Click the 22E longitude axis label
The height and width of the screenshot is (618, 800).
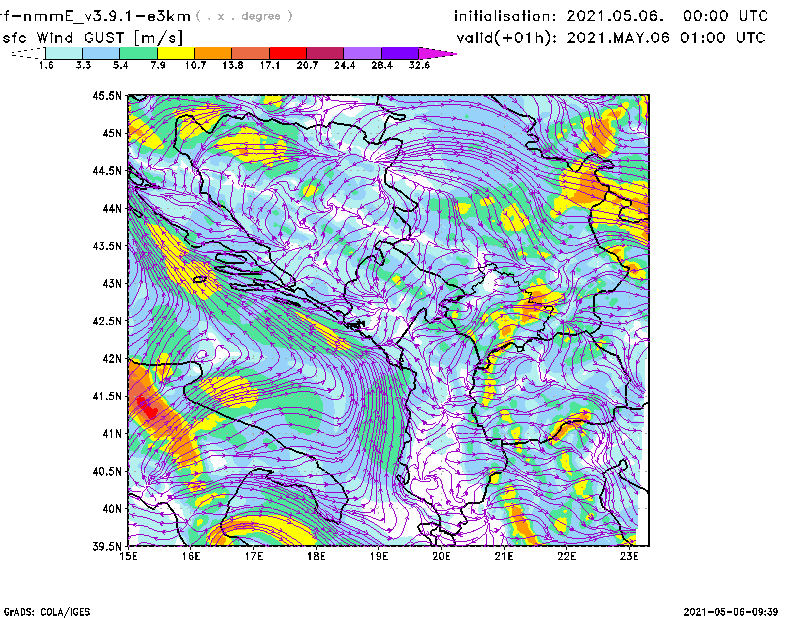click(x=567, y=556)
